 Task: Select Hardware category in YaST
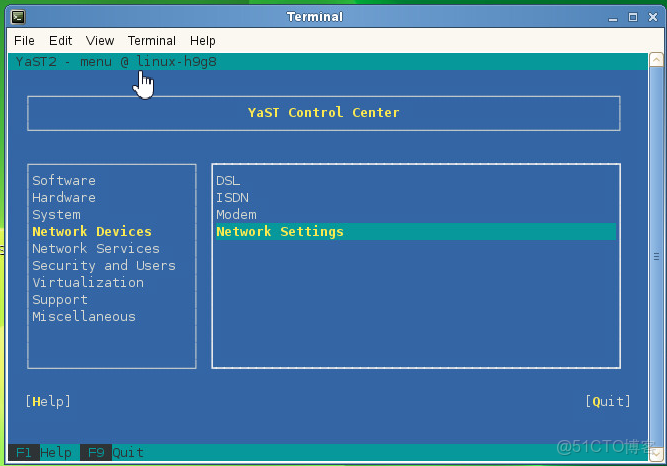pos(64,197)
